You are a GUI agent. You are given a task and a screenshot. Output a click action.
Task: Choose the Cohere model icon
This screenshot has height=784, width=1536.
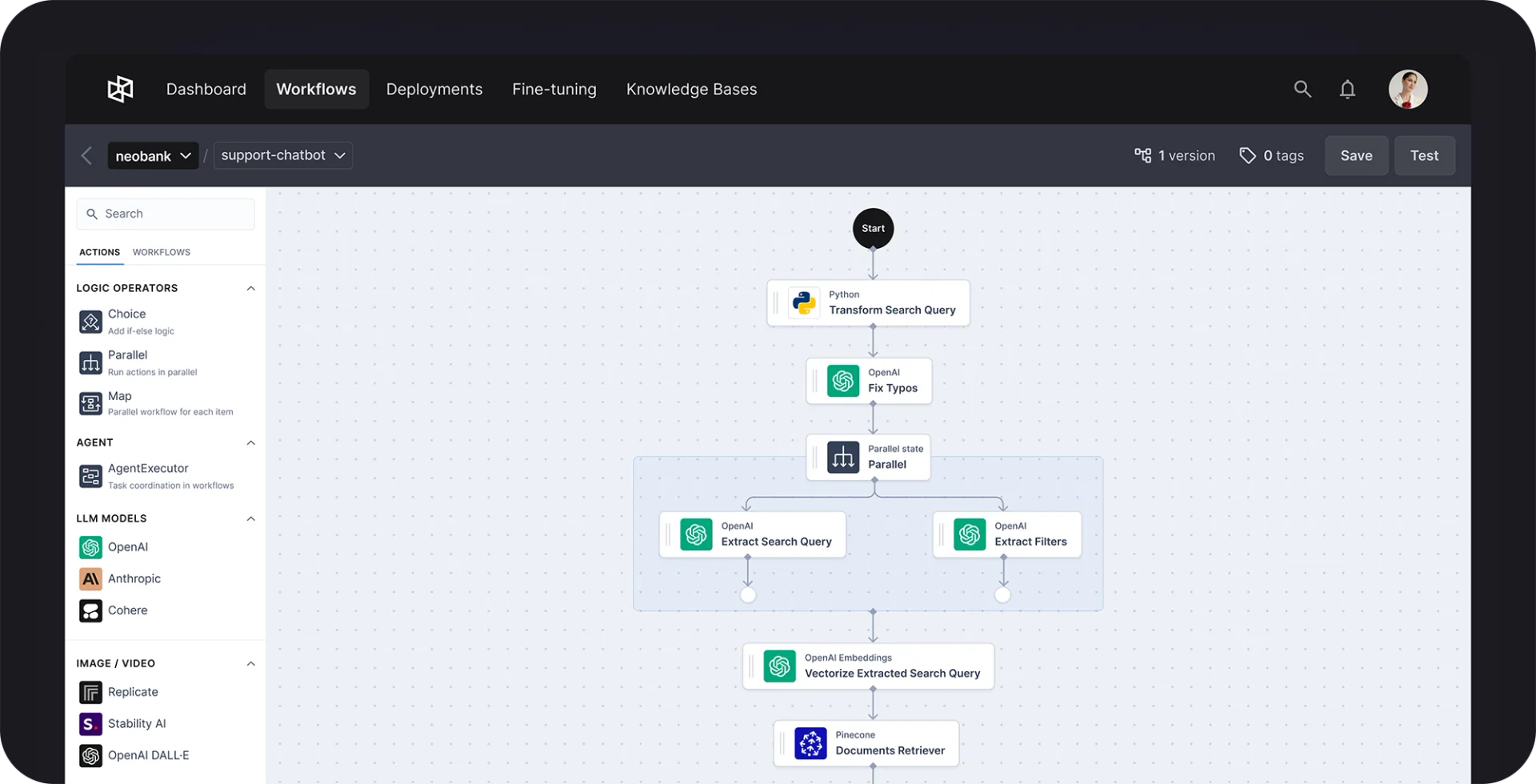pyautogui.click(x=90, y=610)
